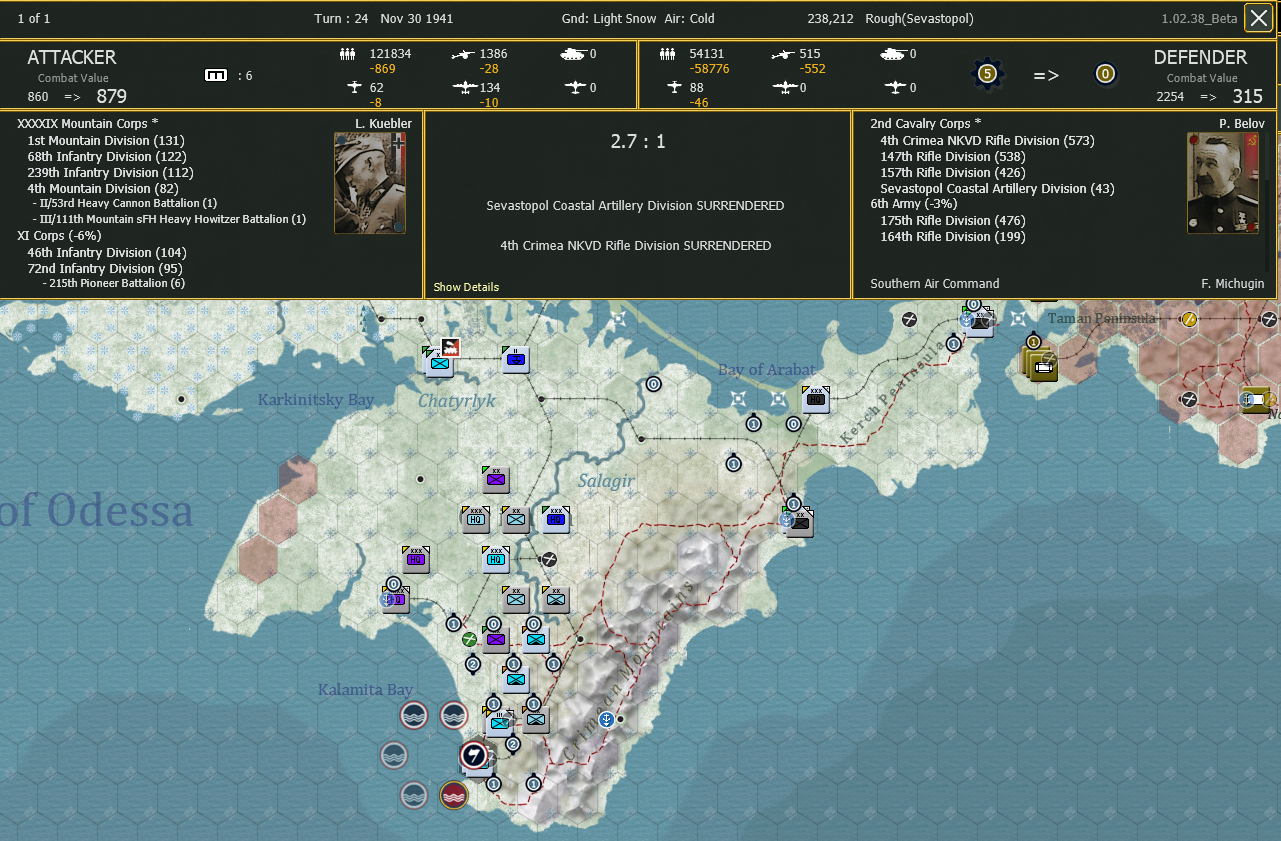This screenshot has height=841, width=1281.
Task: Click the red water-wave icon off Sevastopol
Action: click(x=454, y=795)
